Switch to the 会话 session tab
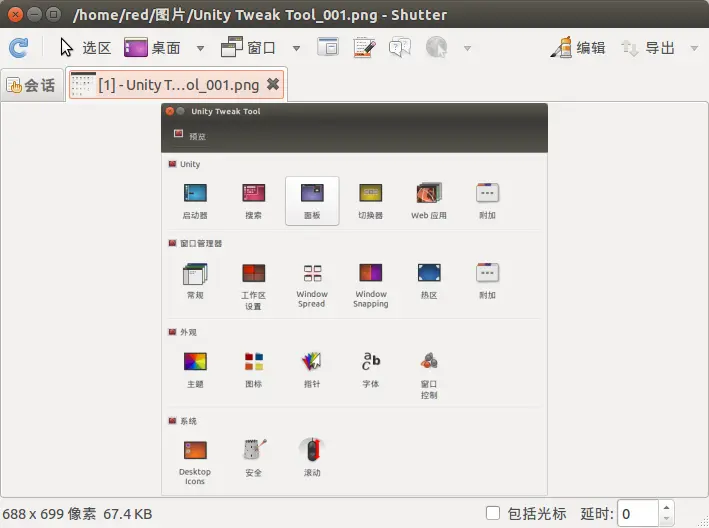The image size is (709, 528). point(31,85)
